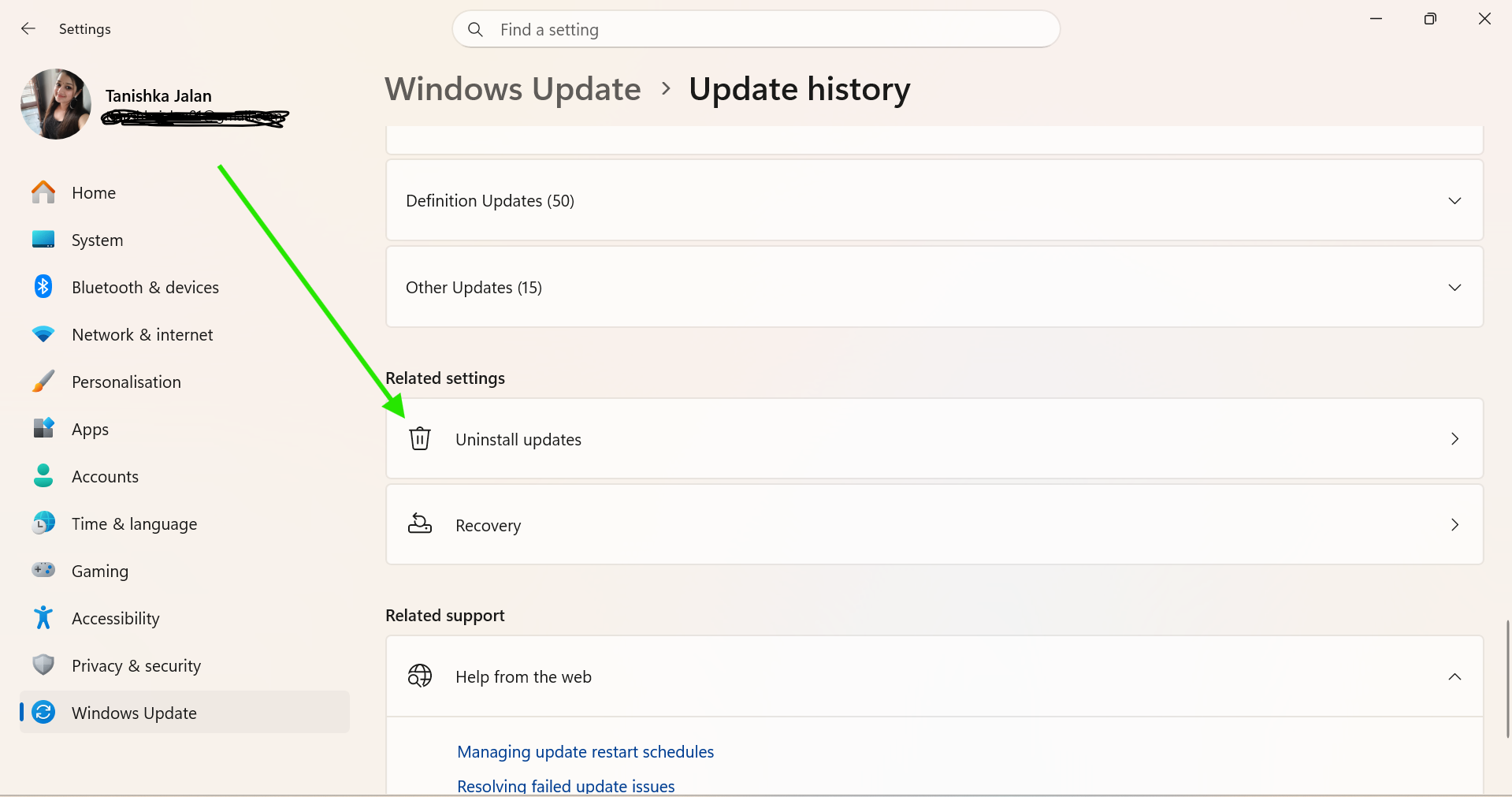
Task: Click the Recovery label
Action: click(x=488, y=525)
